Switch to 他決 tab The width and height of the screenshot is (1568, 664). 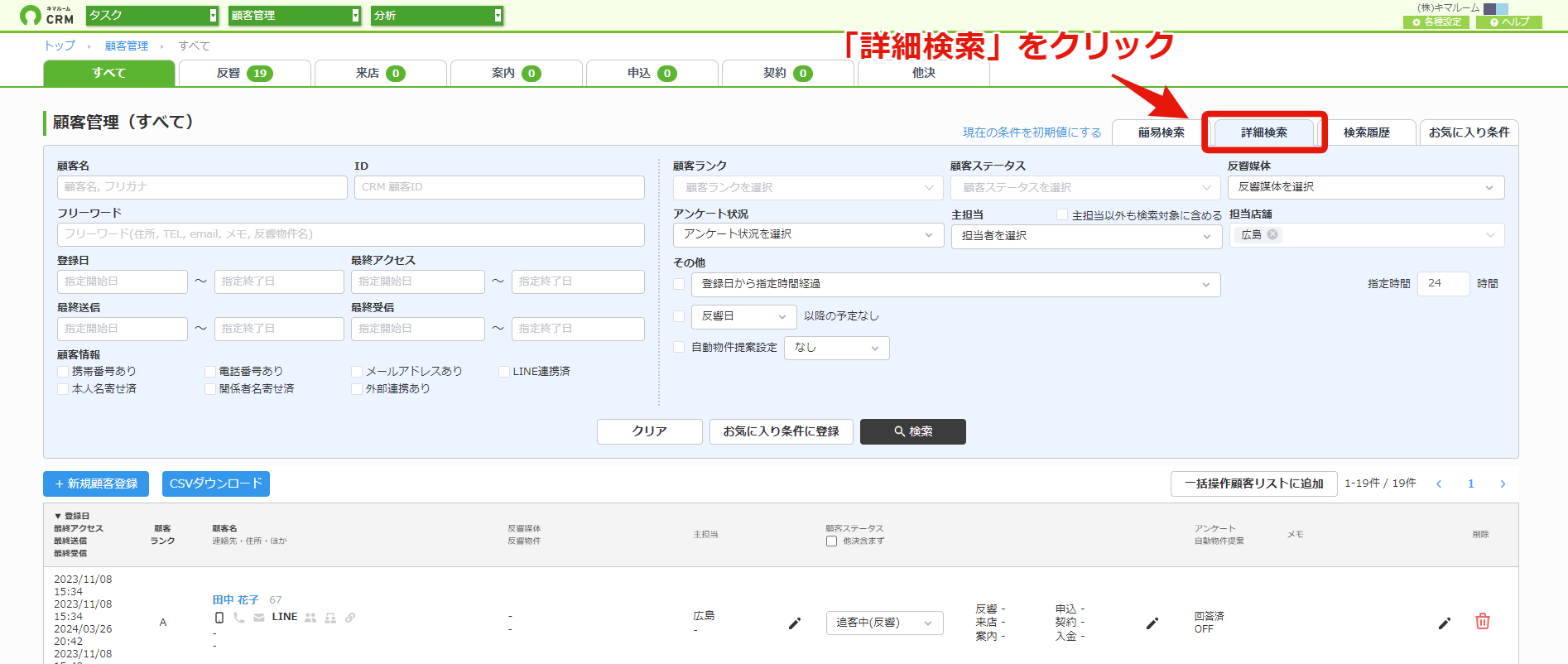click(924, 73)
